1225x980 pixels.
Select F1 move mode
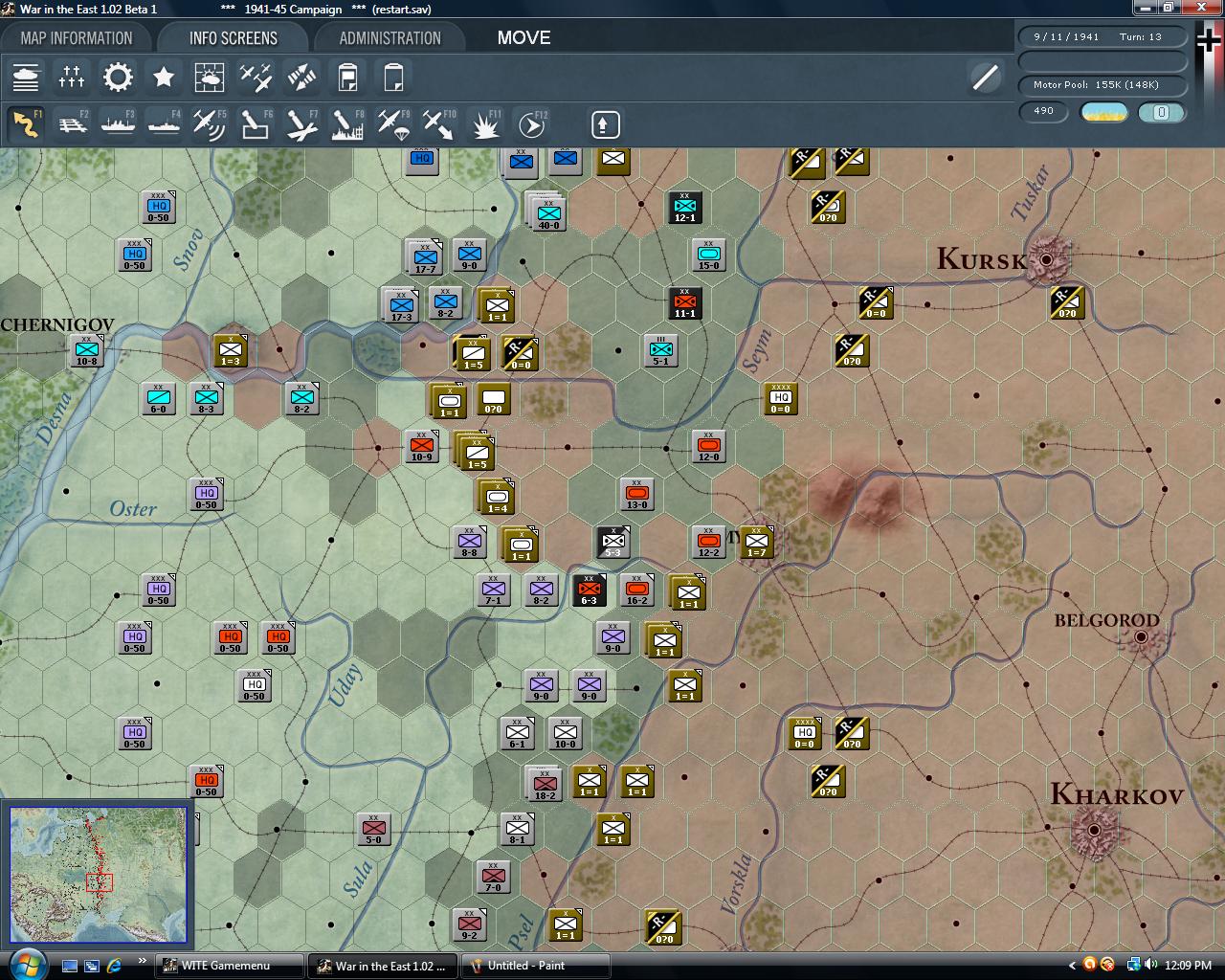26,124
